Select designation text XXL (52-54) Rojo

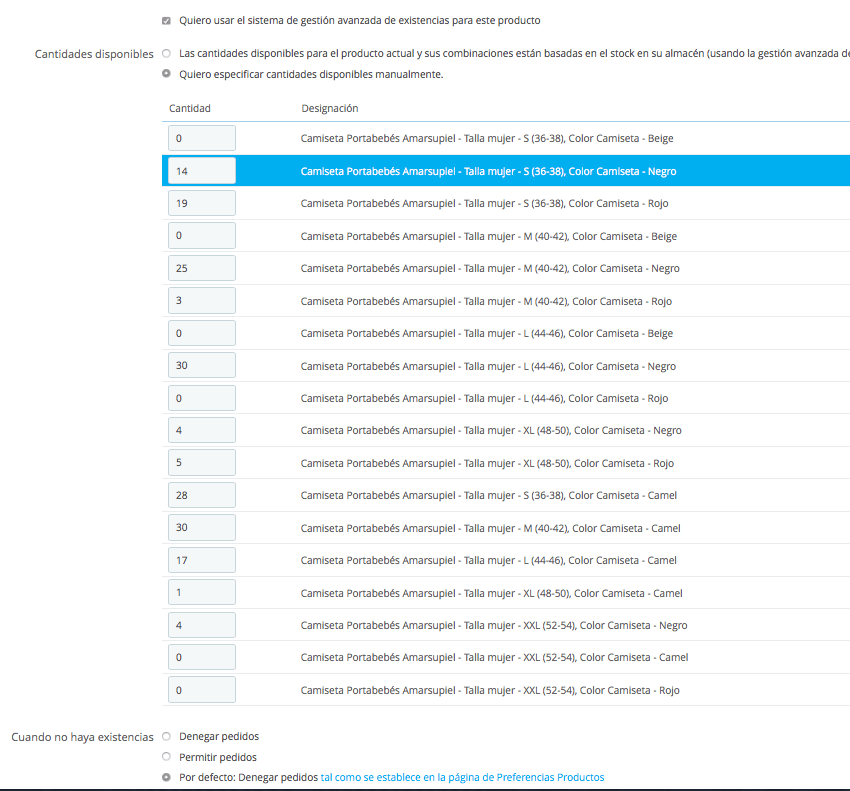490,691
